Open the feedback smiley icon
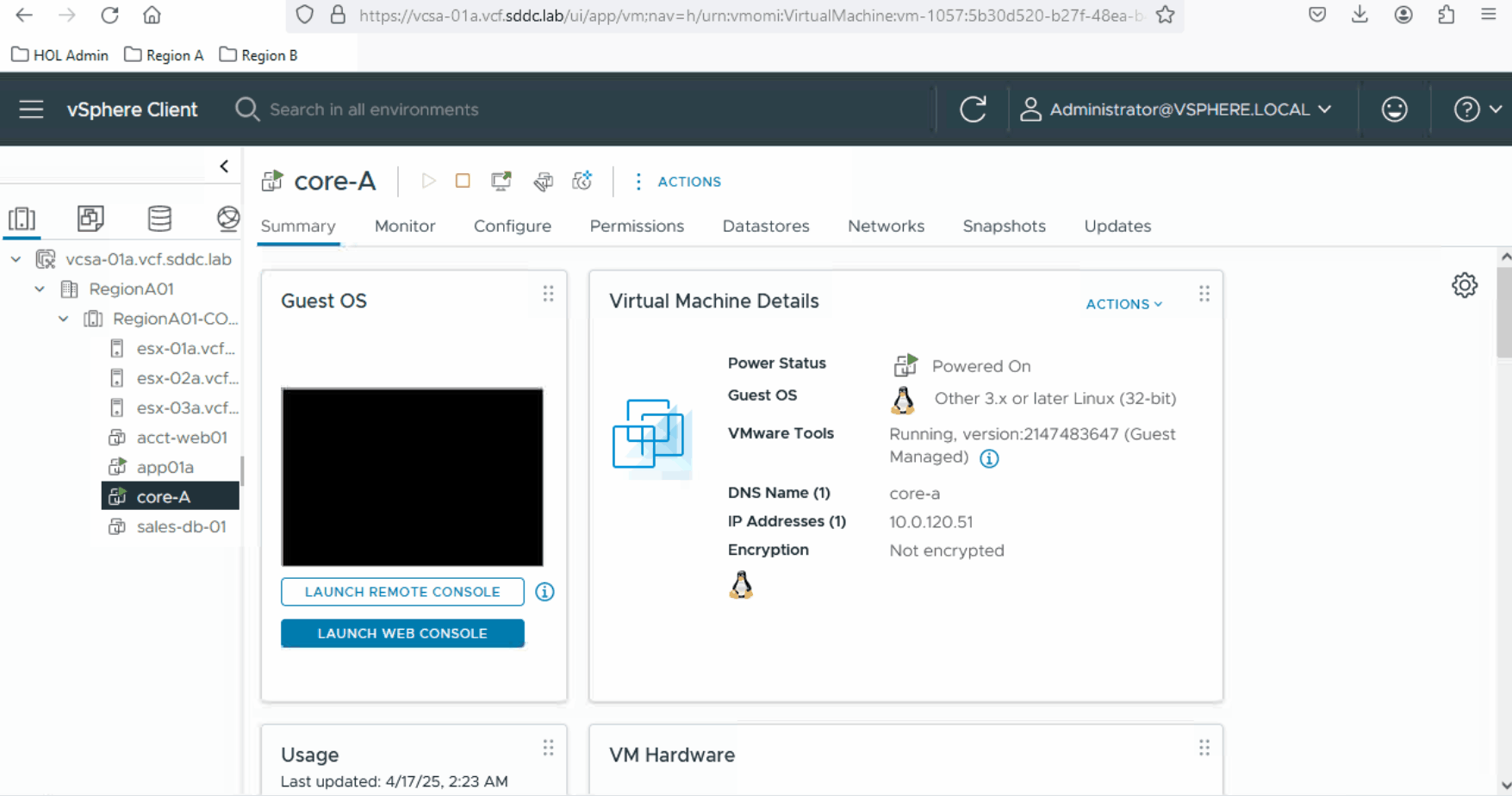Image resolution: width=1512 pixels, height=796 pixels. click(1393, 109)
